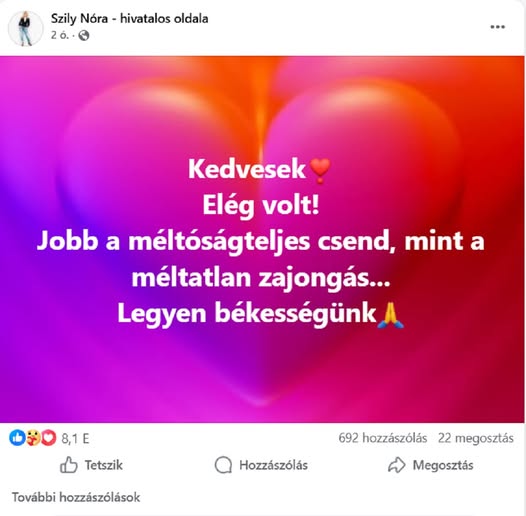Screen dimensions: 526x516
Task: Click the curved-arrow share icon beside Megosztás
Action: [397, 465]
